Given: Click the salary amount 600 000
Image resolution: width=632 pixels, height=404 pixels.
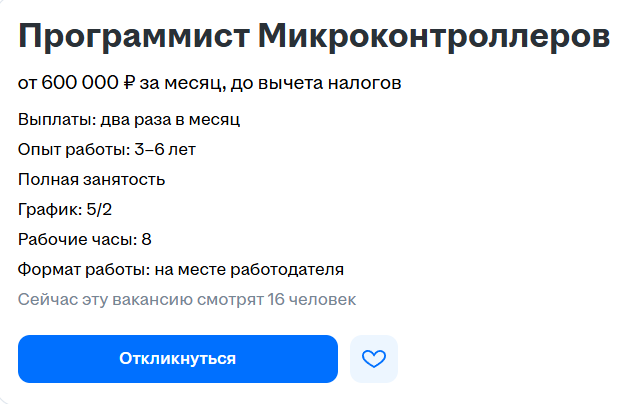Looking at the screenshot, I should [x=80, y=83].
